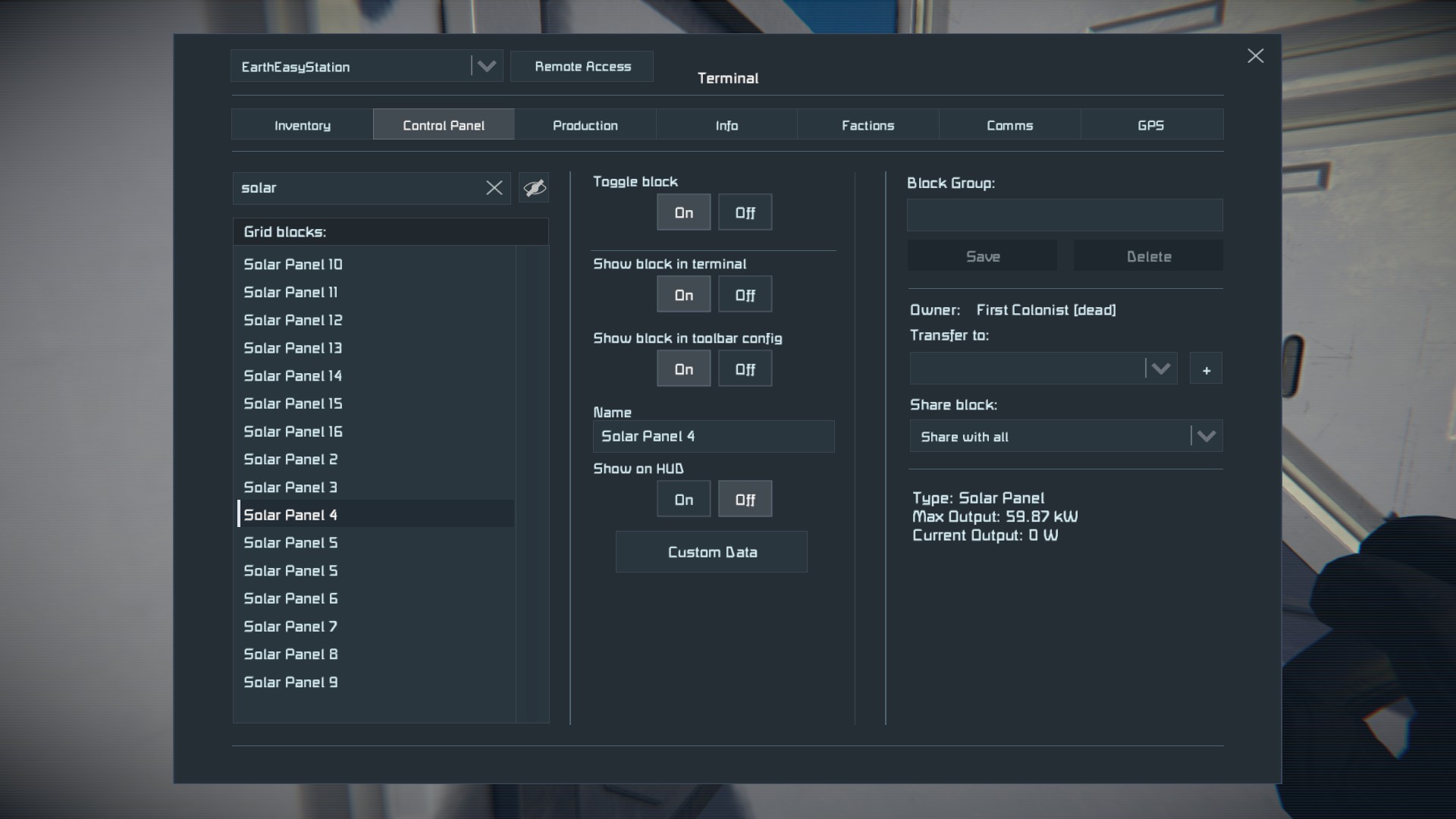Select Solar Panel 12 in list

(293, 320)
